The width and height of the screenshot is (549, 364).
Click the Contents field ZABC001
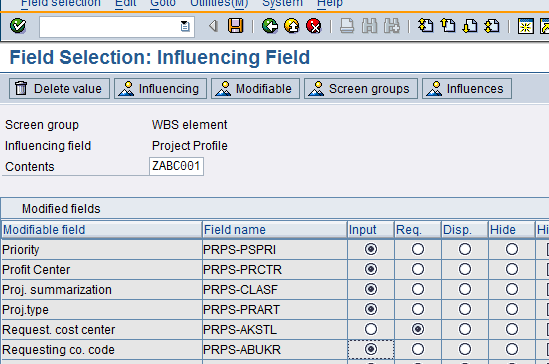(x=176, y=166)
